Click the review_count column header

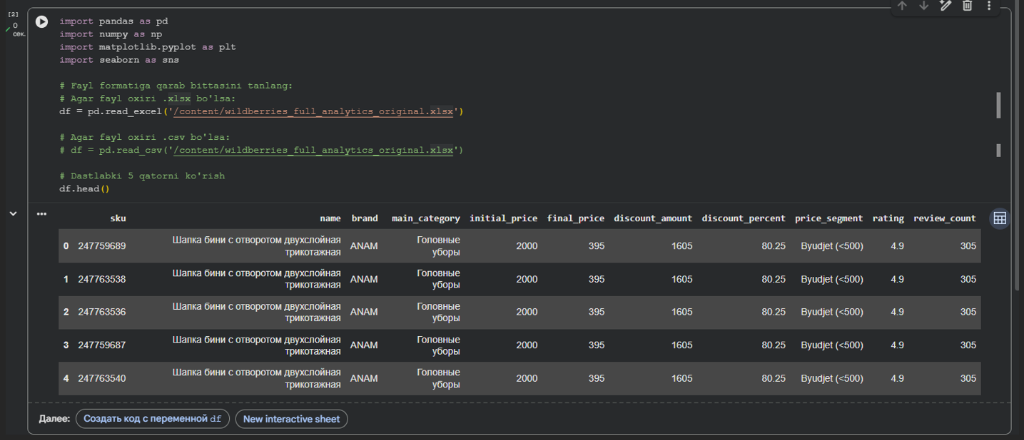point(944,219)
